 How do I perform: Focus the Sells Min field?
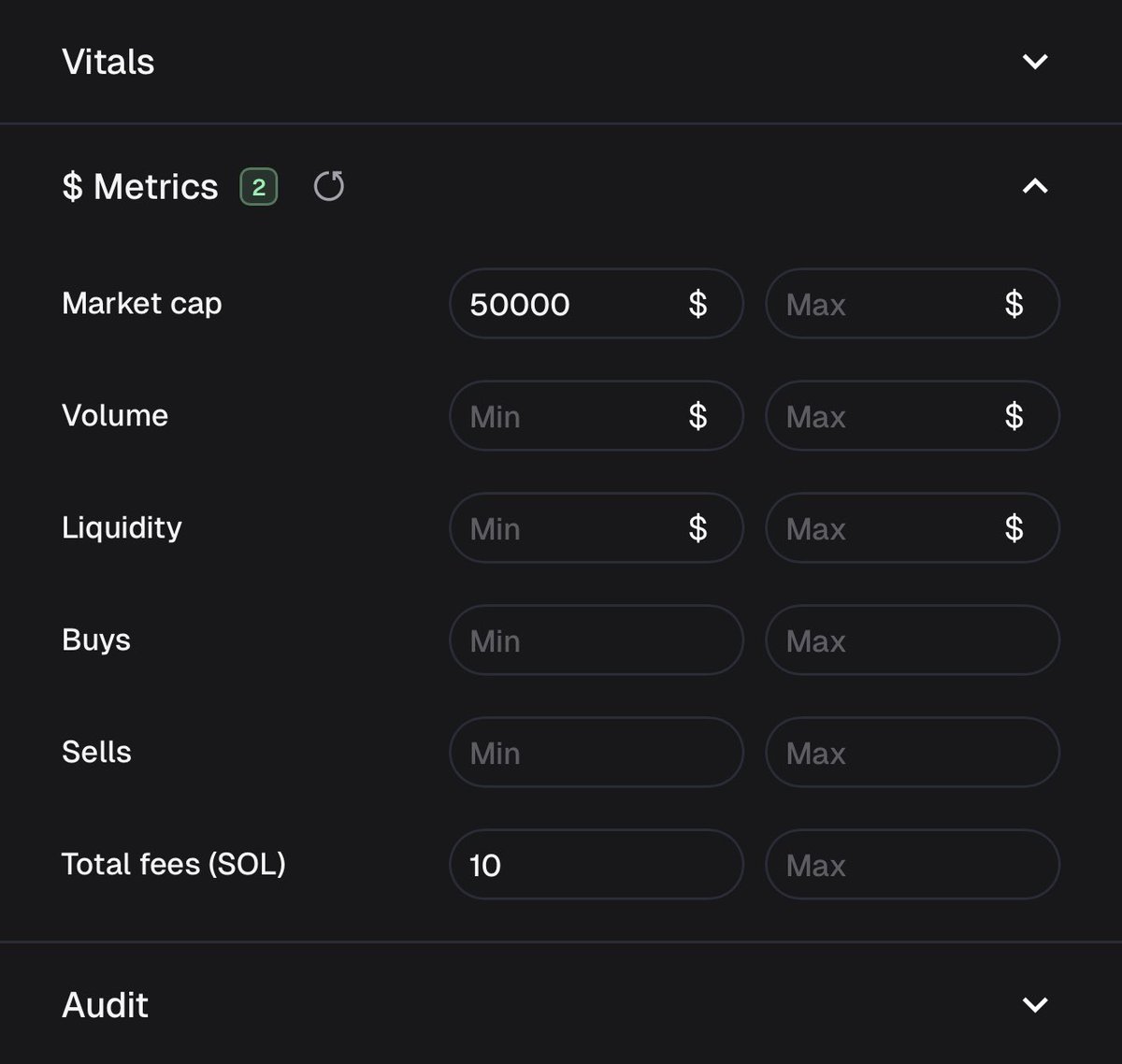597,753
